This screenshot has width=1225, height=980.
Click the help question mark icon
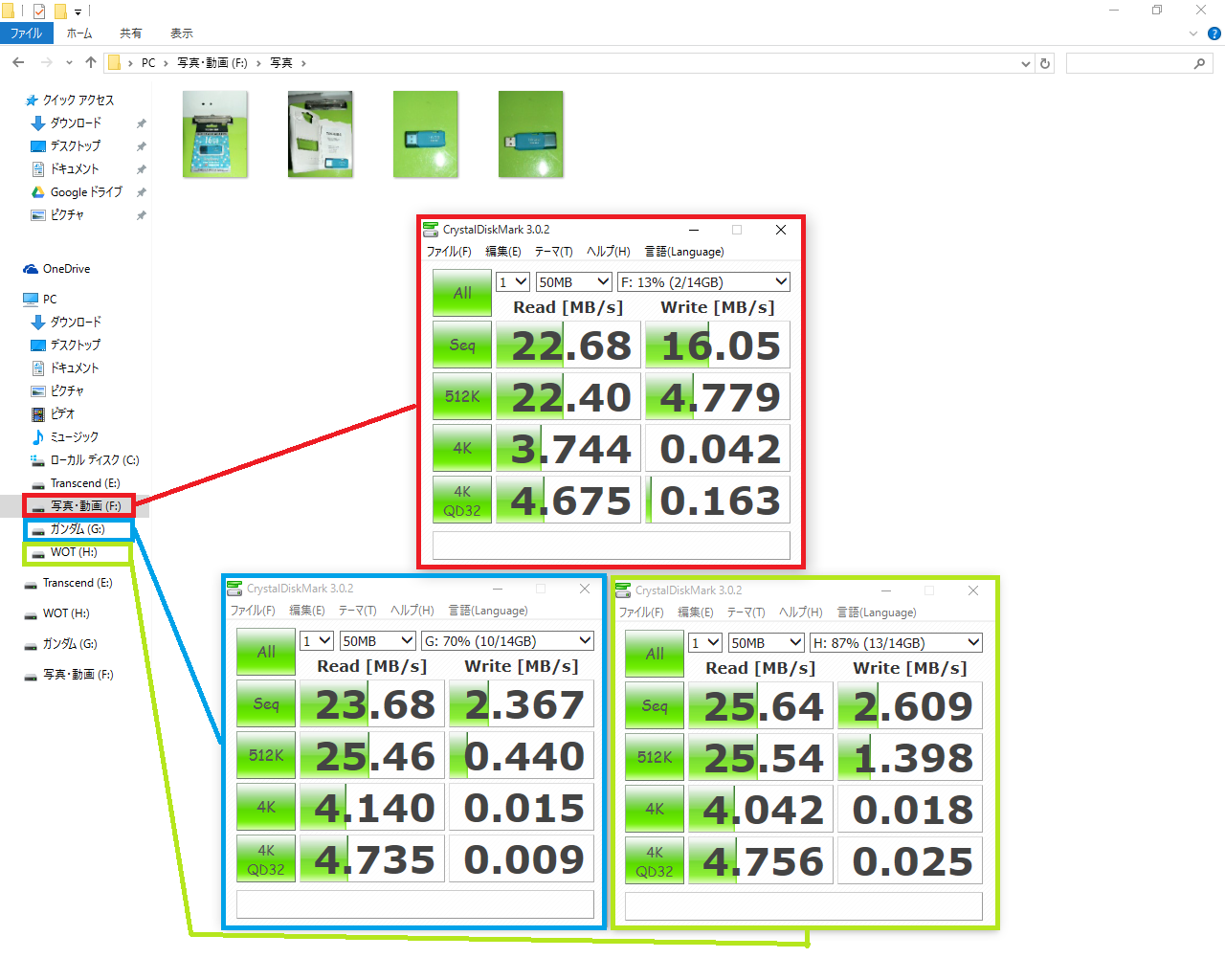click(1214, 33)
